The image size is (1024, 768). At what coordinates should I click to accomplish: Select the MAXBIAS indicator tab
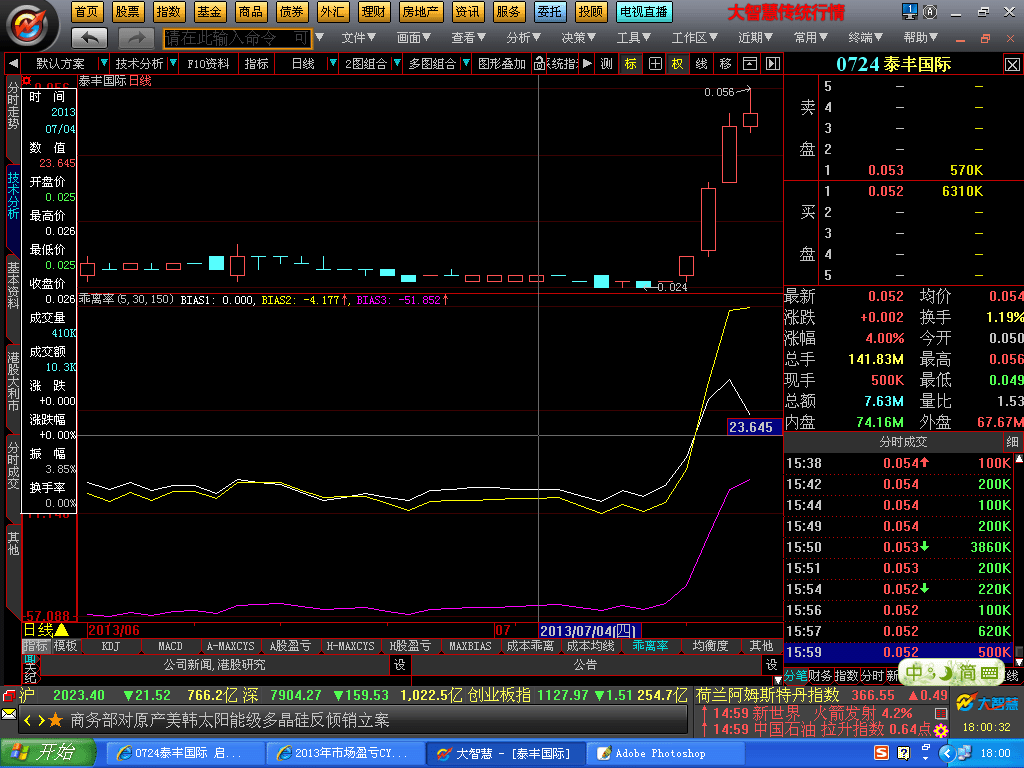(470, 646)
